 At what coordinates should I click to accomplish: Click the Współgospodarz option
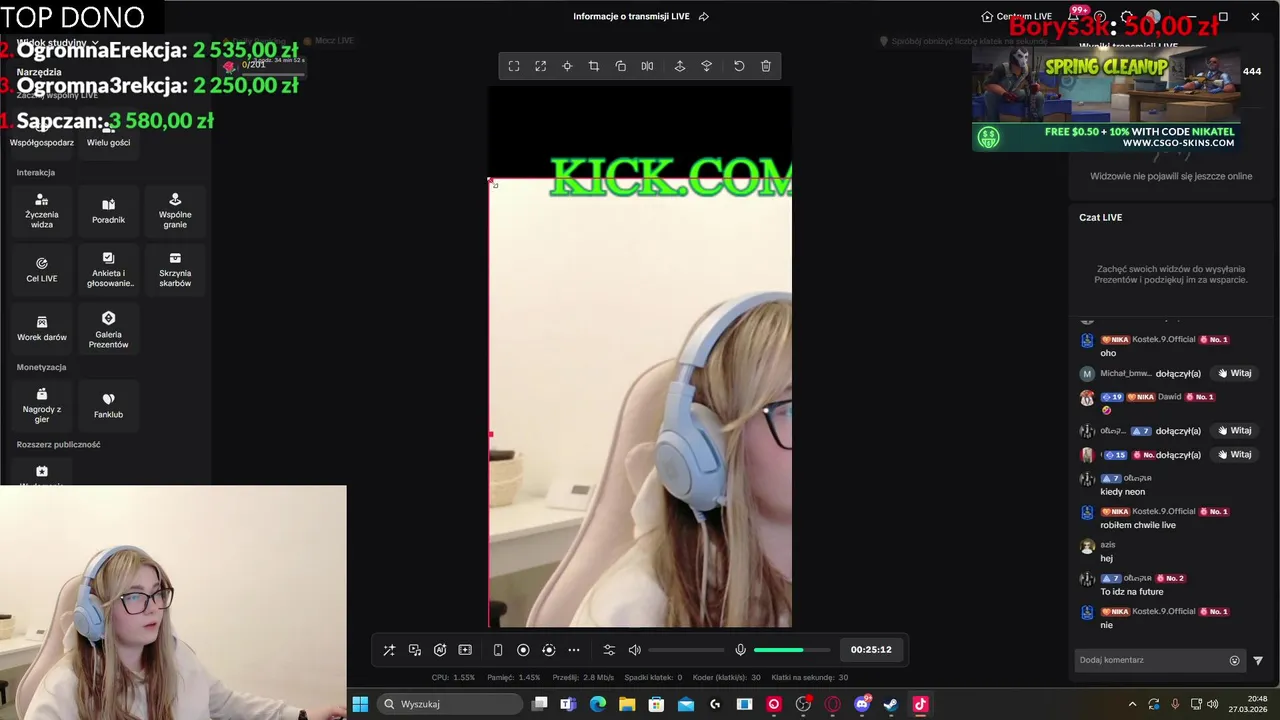click(42, 136)
